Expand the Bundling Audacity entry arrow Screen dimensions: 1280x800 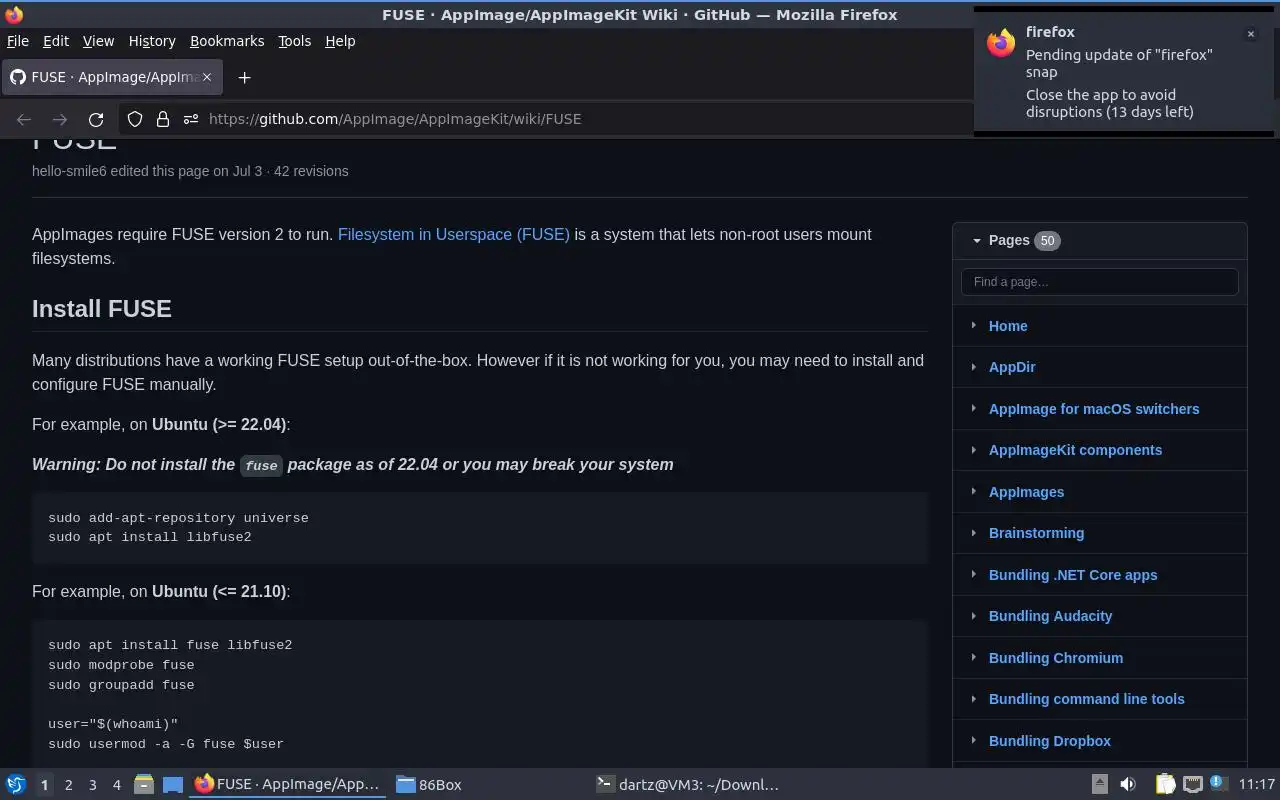coord(973,616)
